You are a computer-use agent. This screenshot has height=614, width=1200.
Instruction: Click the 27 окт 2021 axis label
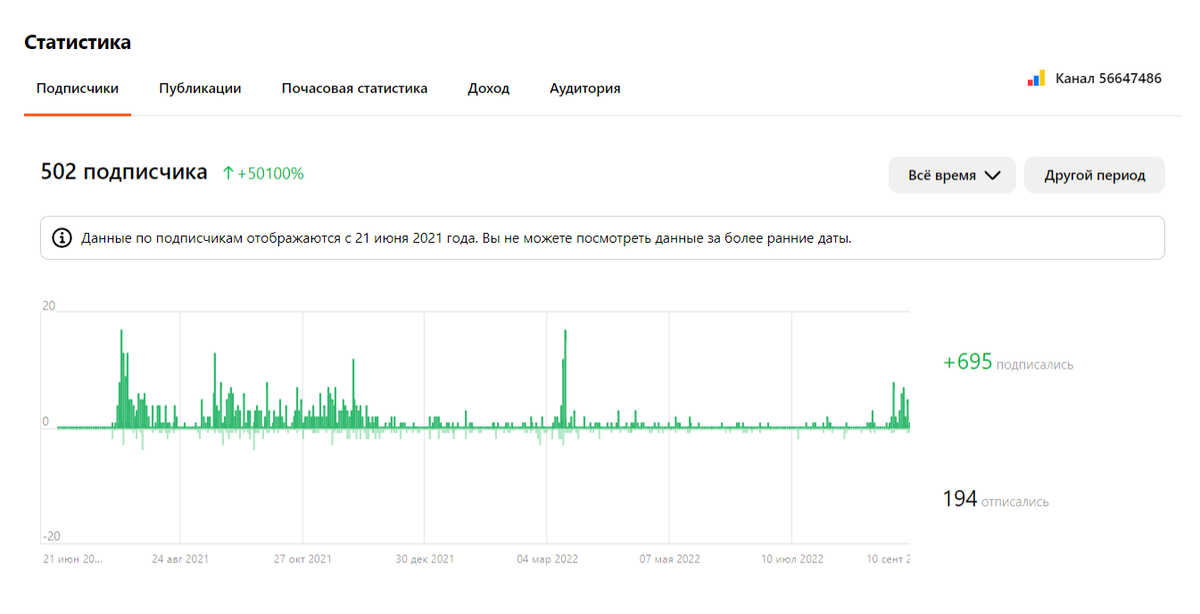pos(303,559)
